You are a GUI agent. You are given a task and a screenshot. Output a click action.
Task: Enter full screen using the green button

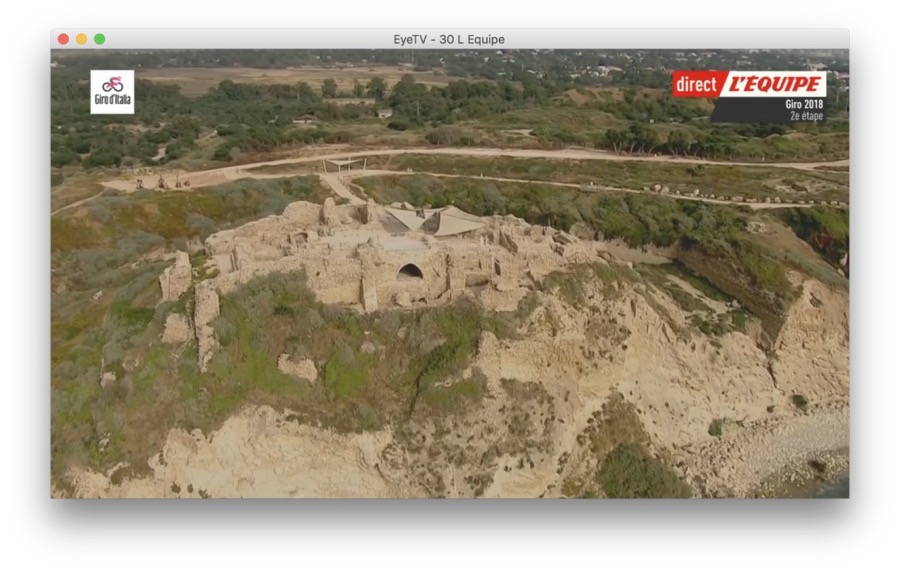pyautogui.click(x=99, y=39)
